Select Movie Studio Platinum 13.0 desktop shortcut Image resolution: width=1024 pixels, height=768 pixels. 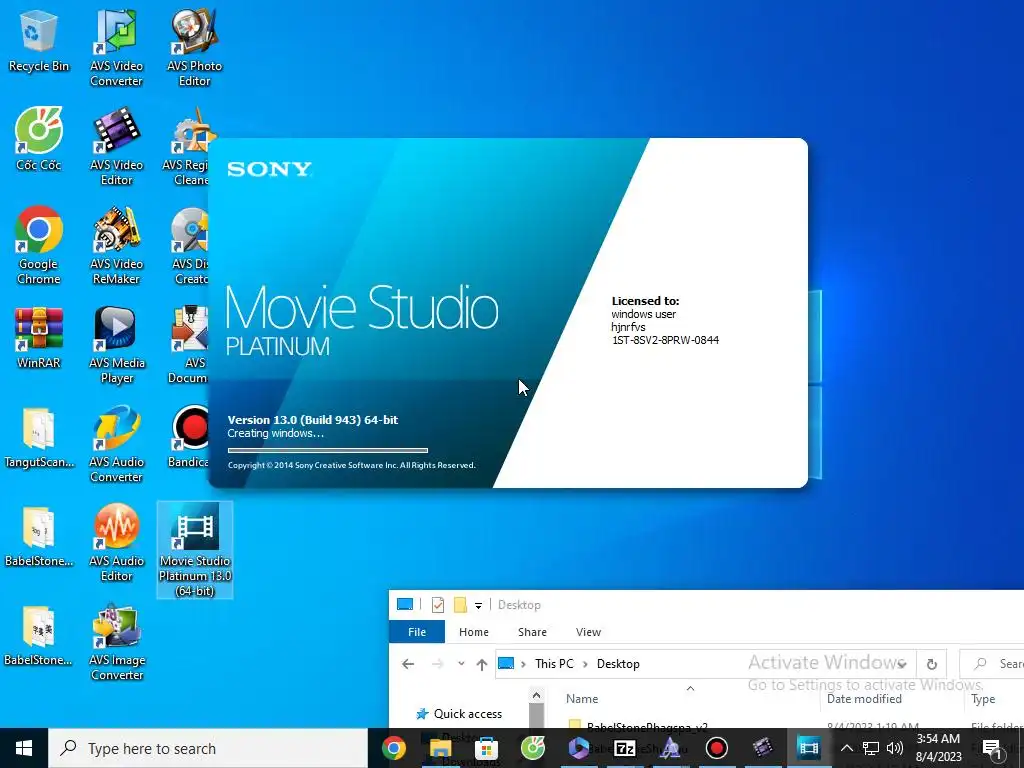195,550
